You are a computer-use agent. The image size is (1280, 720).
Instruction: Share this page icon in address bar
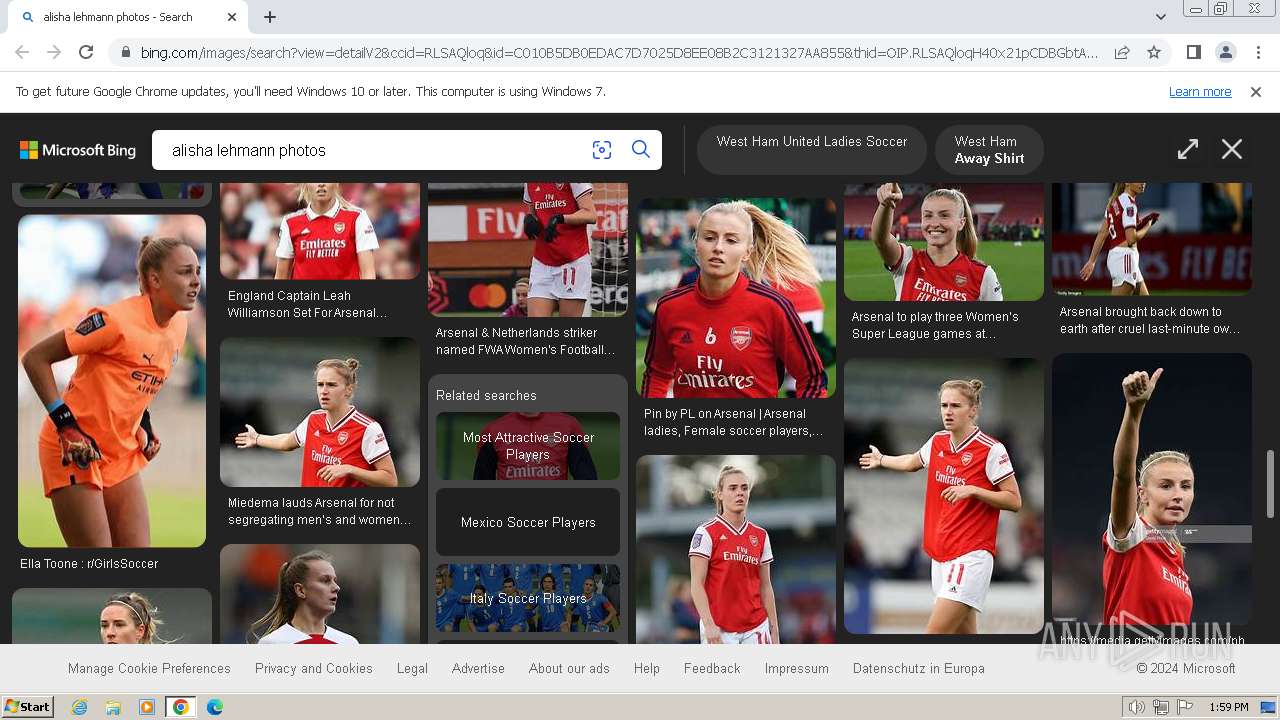(1122, 52)
